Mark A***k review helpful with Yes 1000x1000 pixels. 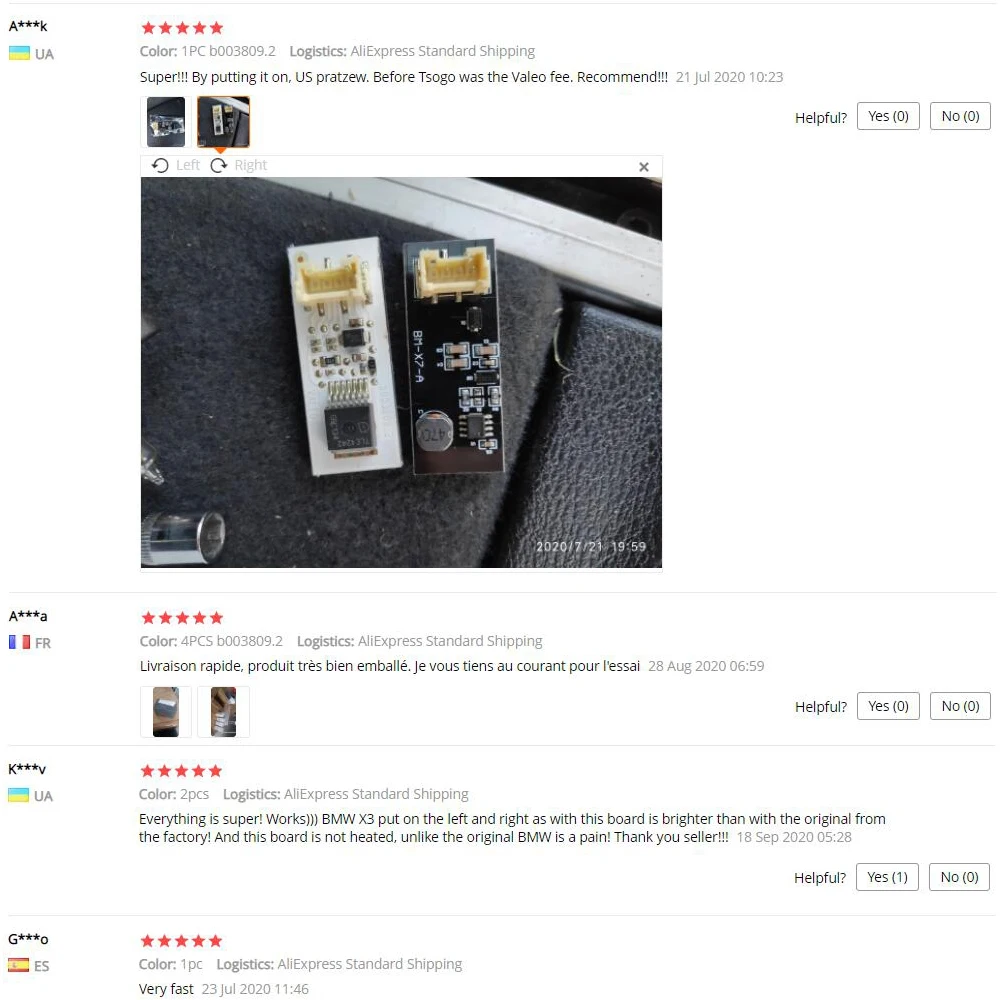pos(888,116)
